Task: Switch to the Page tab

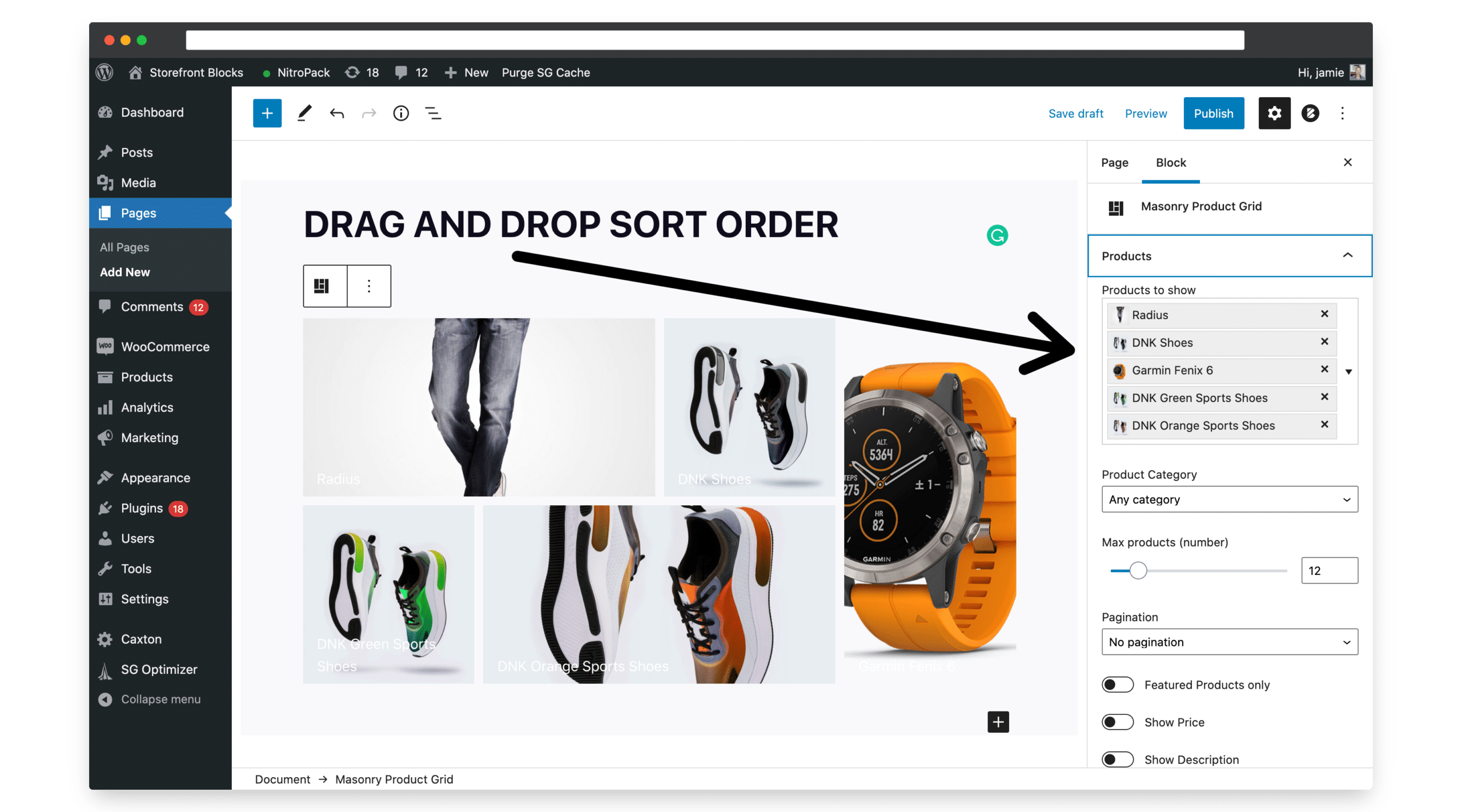Action: pyautogui.click(x=1114, y=163)
